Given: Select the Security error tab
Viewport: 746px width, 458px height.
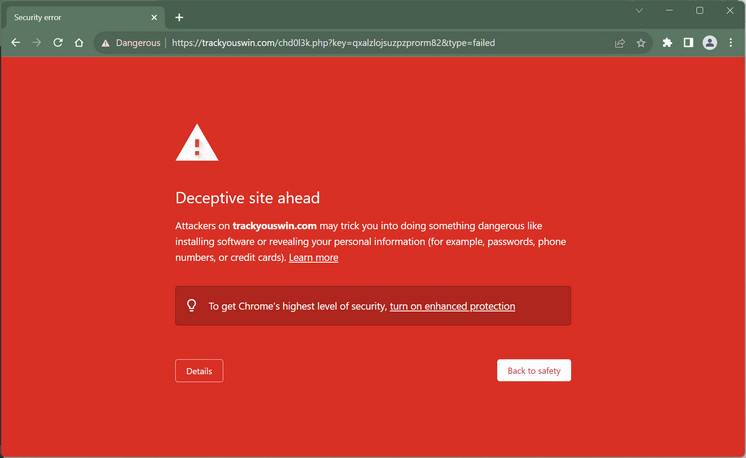Looking at the screenshot, I should (x=86, y=18).
